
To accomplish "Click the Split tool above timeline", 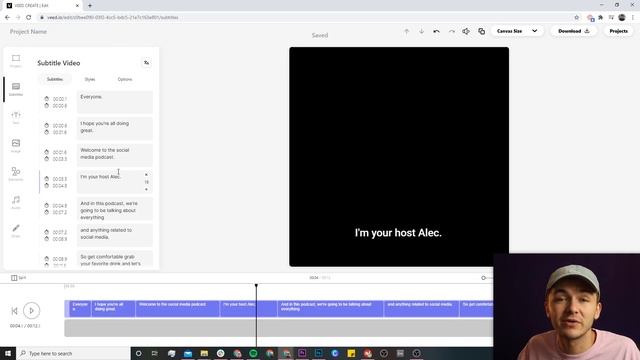I will (18, 278).
